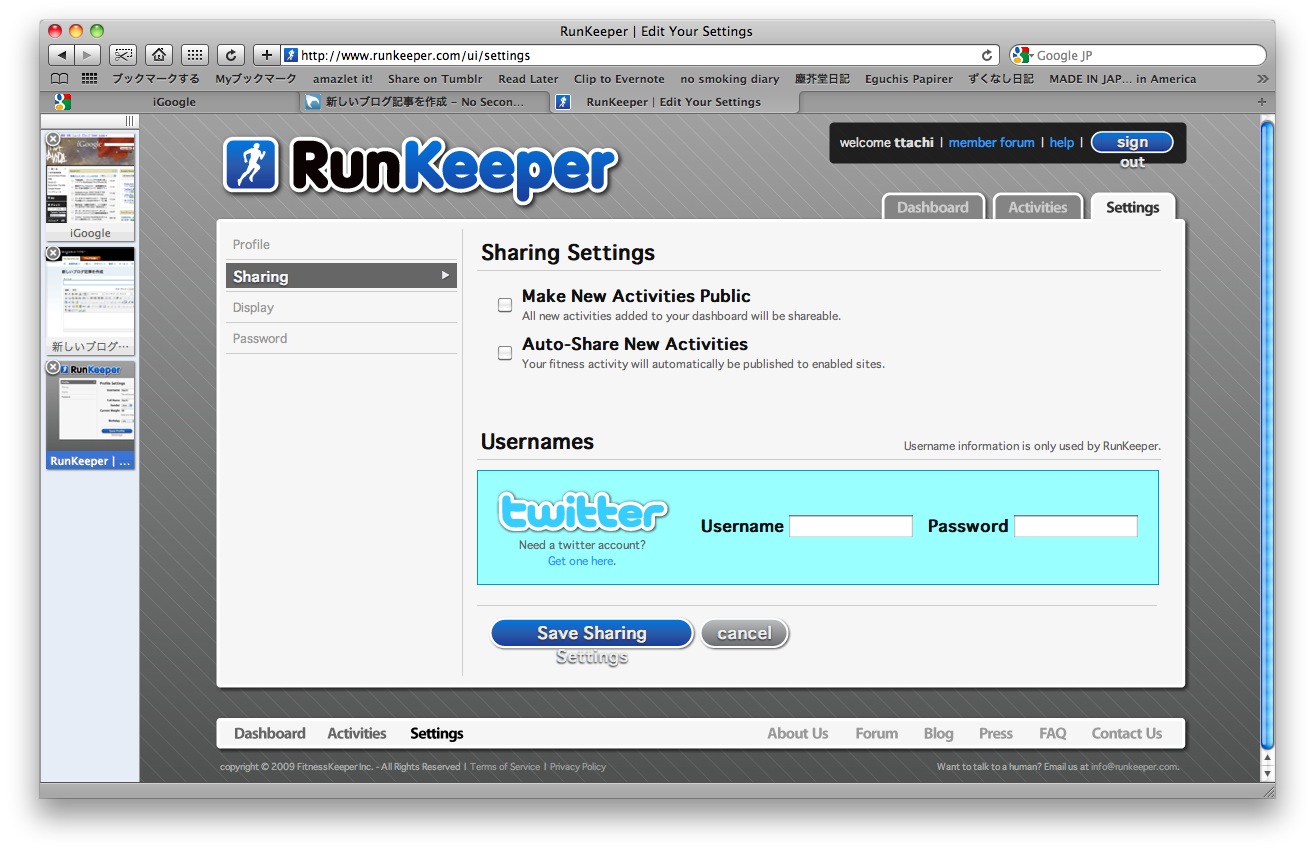1315x858 pixels.
Task: Close the iGoogle sidebar thumbnail
Action: [53, 139]
